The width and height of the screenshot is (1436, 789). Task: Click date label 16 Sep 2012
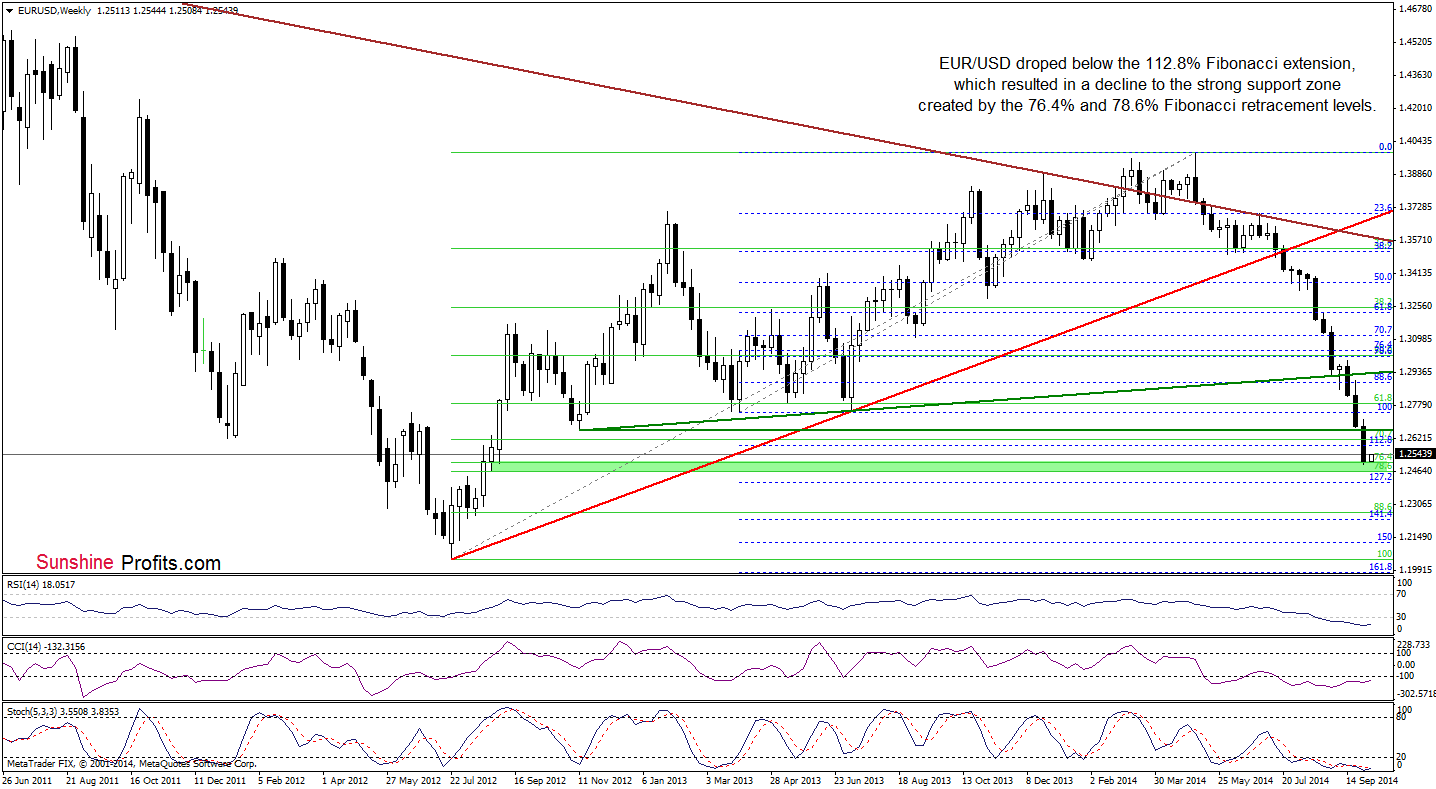539,779
